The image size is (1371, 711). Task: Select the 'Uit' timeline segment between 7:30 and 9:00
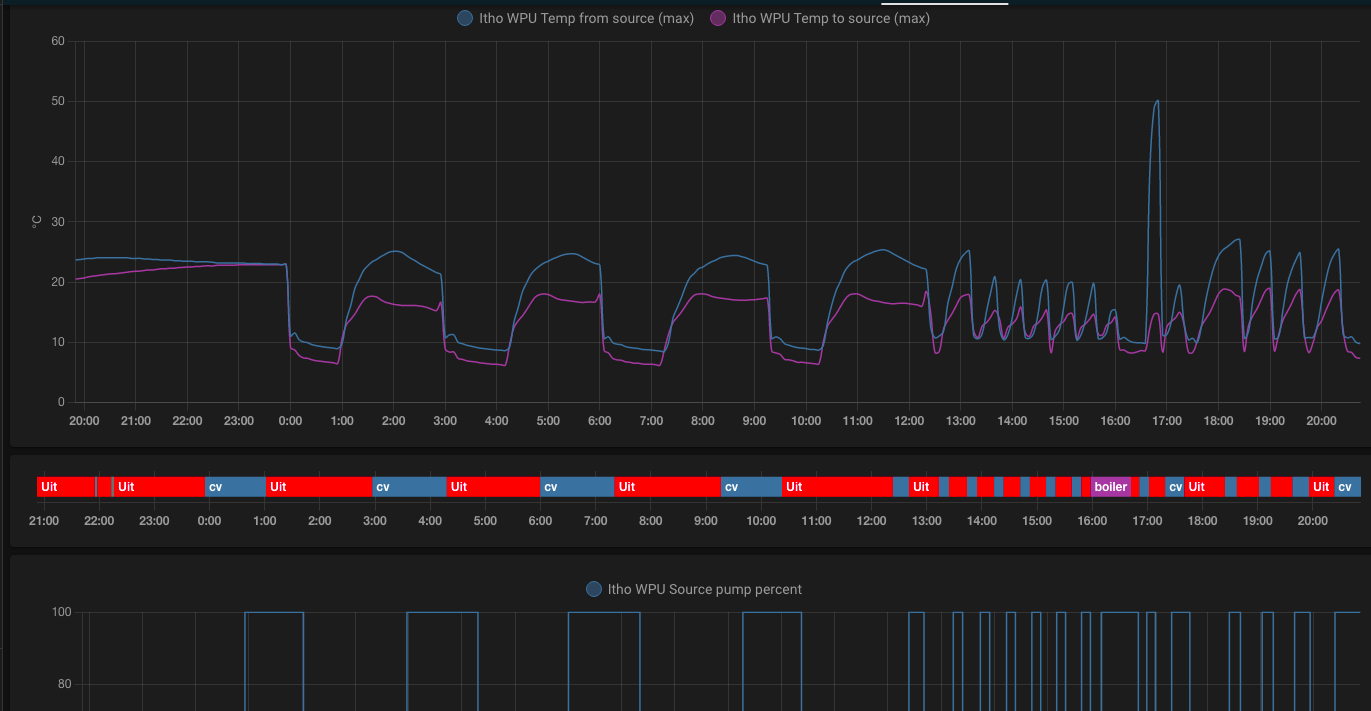667,487
